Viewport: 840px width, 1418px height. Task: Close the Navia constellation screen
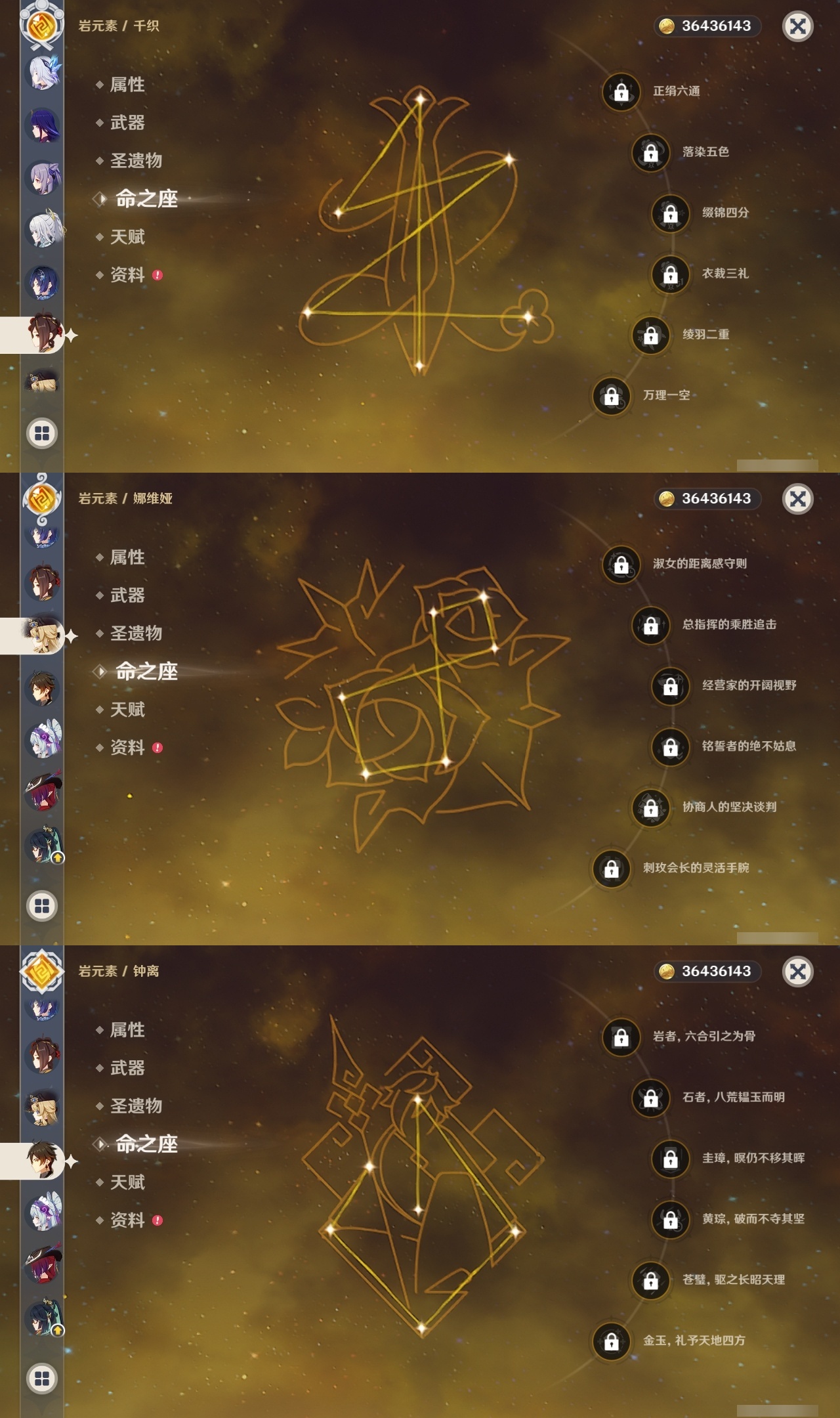[x=798, y=499]
